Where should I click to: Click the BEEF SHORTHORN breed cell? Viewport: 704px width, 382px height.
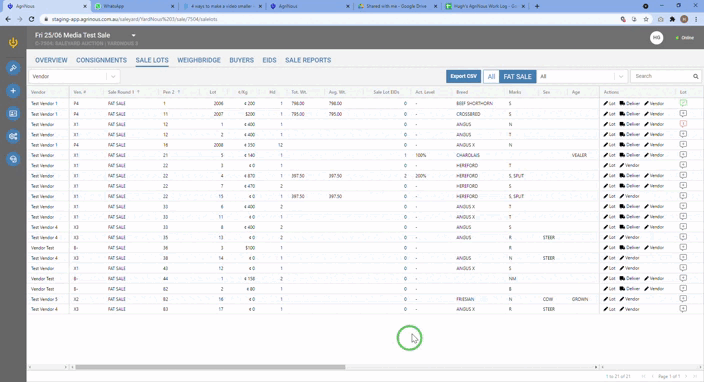point(474,104)
